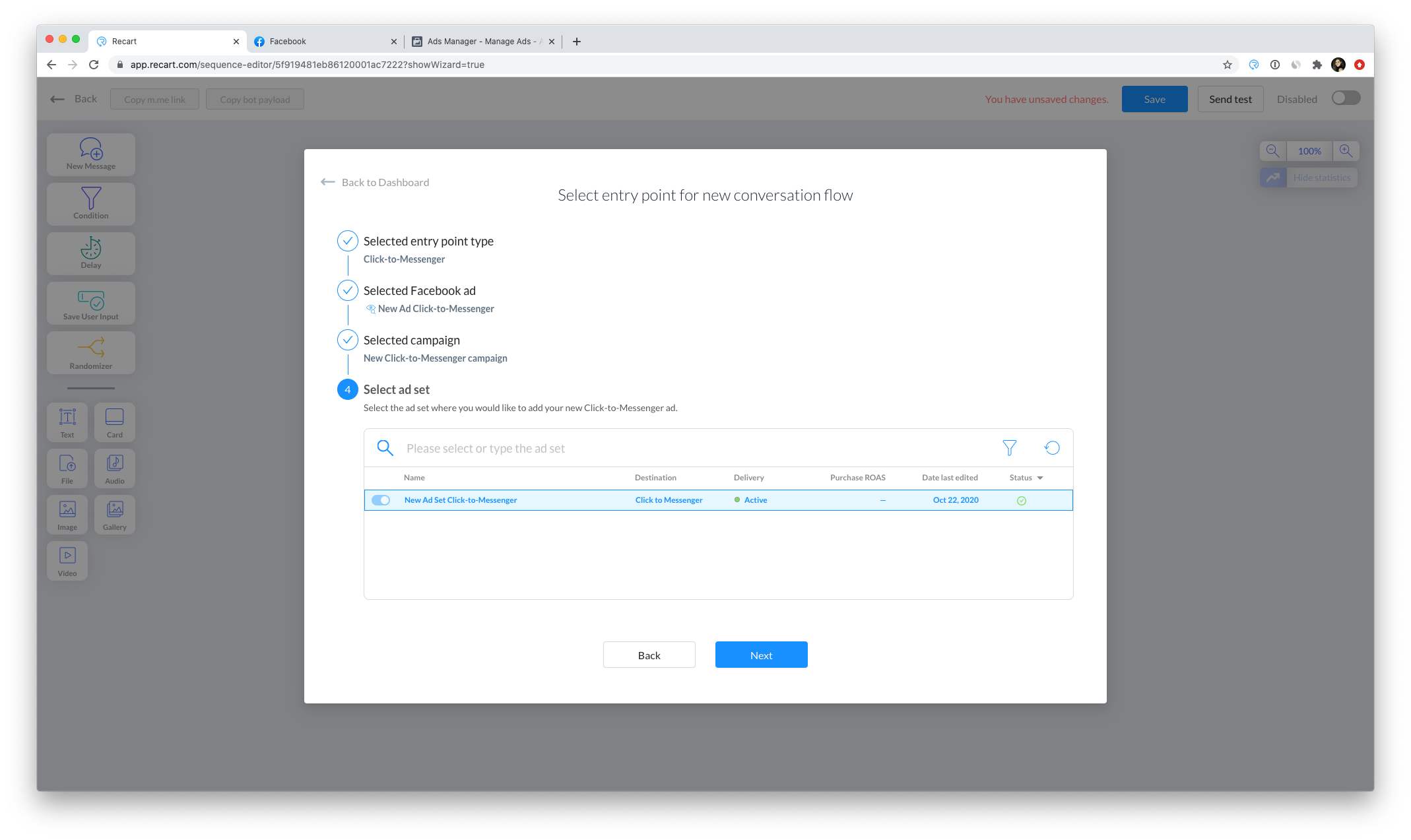Click the Next button
Viewport: 1411px width, 840px height.
[x=762, y=655]
